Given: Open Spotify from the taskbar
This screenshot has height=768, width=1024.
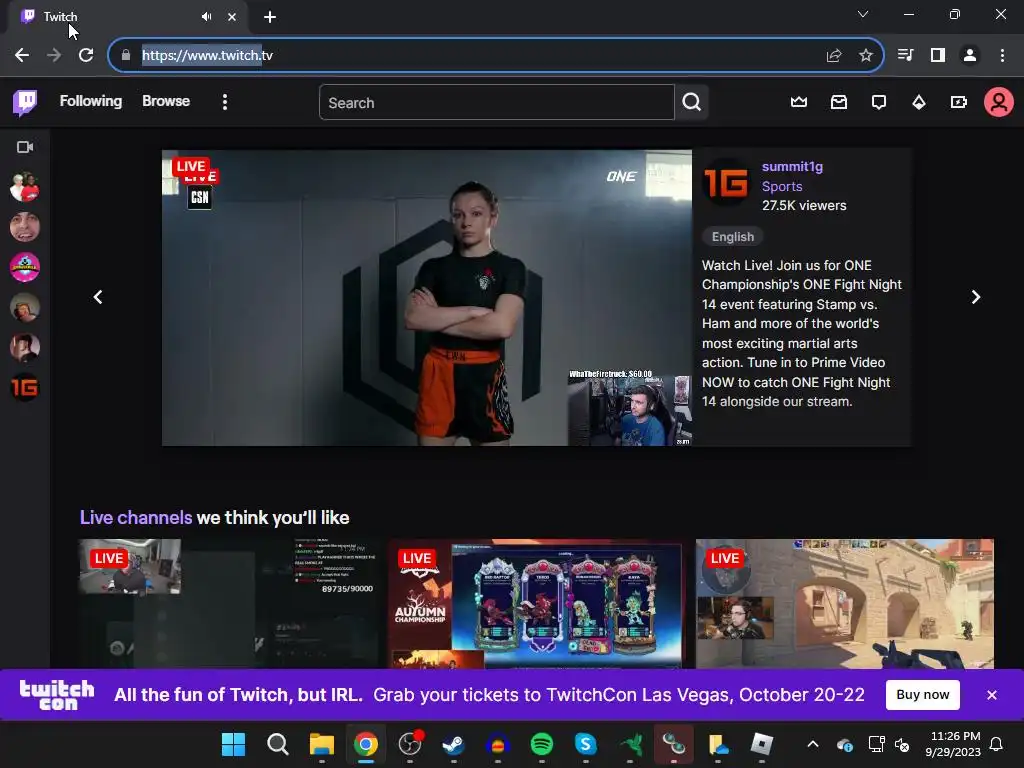Looking at the screenshot, I should coord(541,744).
